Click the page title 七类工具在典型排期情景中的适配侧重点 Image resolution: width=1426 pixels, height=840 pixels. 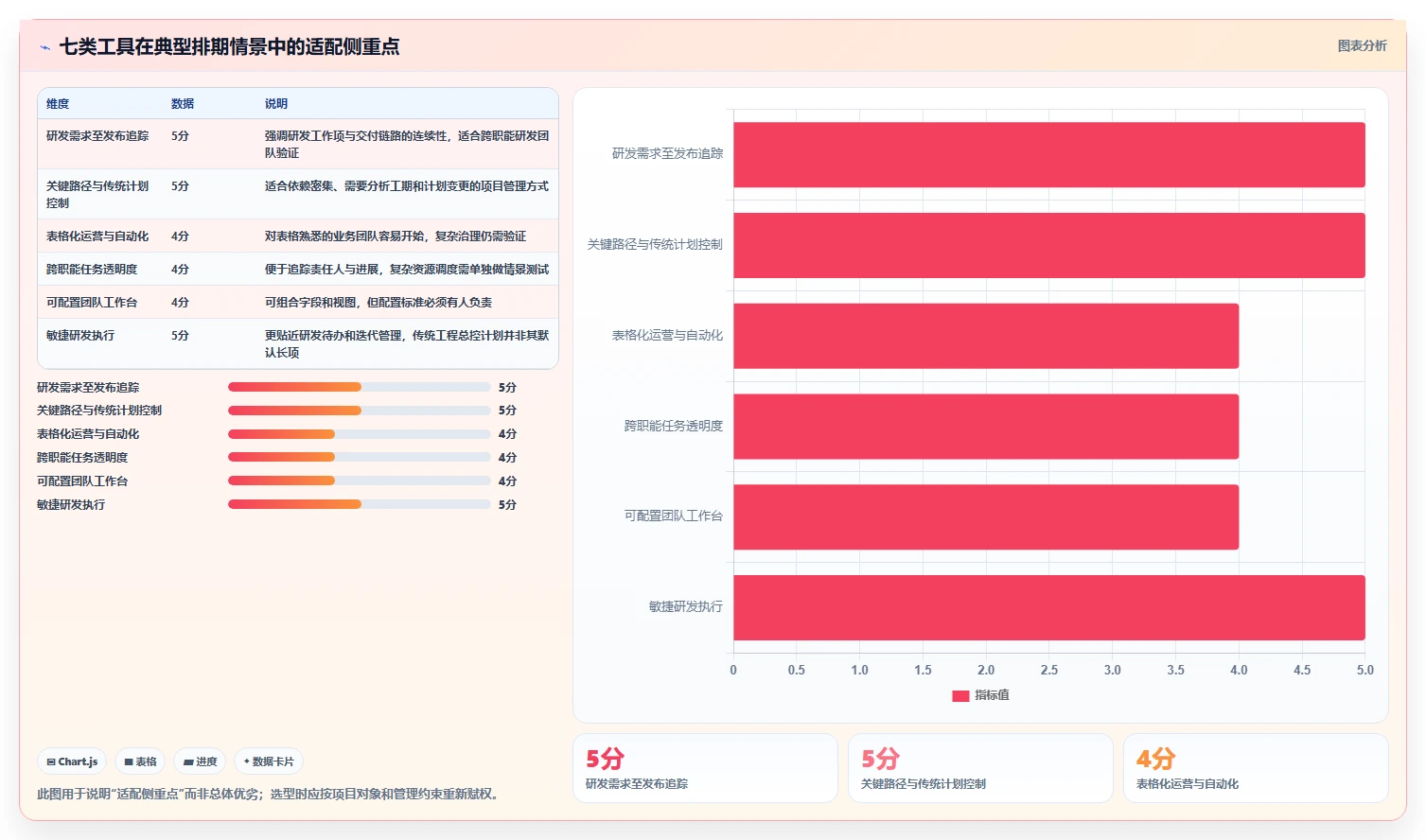tap(229, 46)
